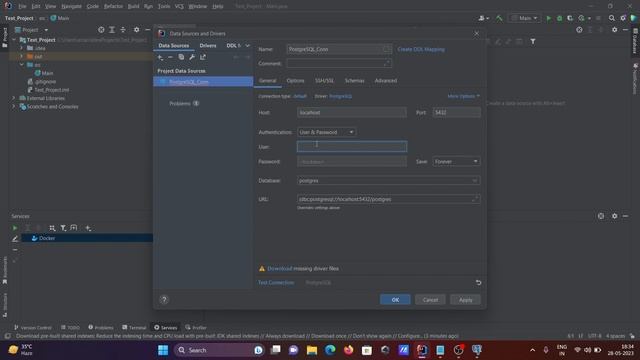640x360 pixels.
Task: Click the help question mark button
Action: coord(164,300)
